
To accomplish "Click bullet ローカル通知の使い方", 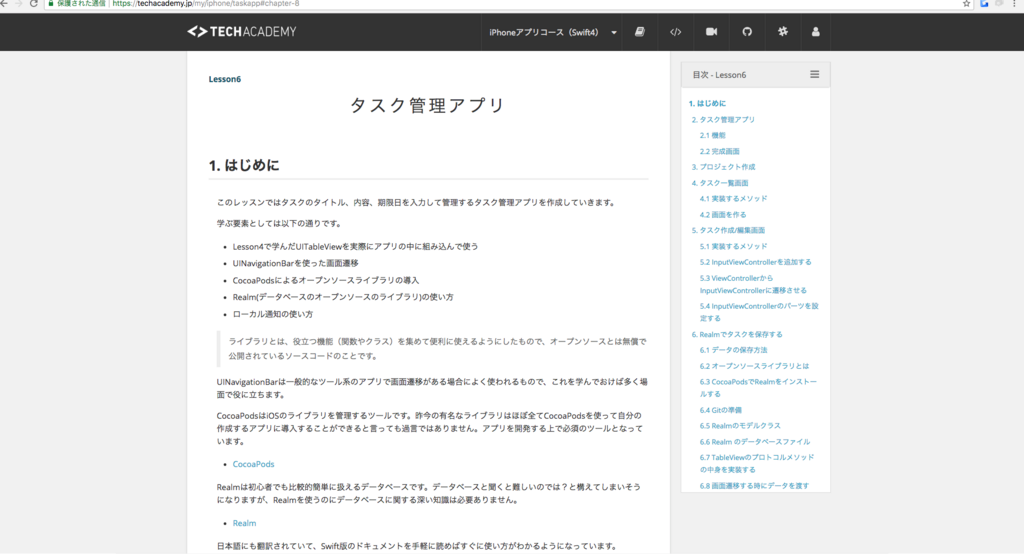I will (x=272, y=314).
